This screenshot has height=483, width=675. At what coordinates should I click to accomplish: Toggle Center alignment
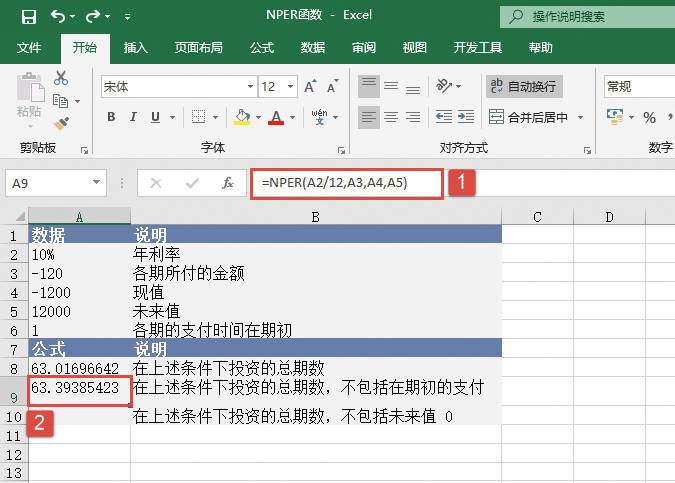pyautogui.click(x=391, y=117)
